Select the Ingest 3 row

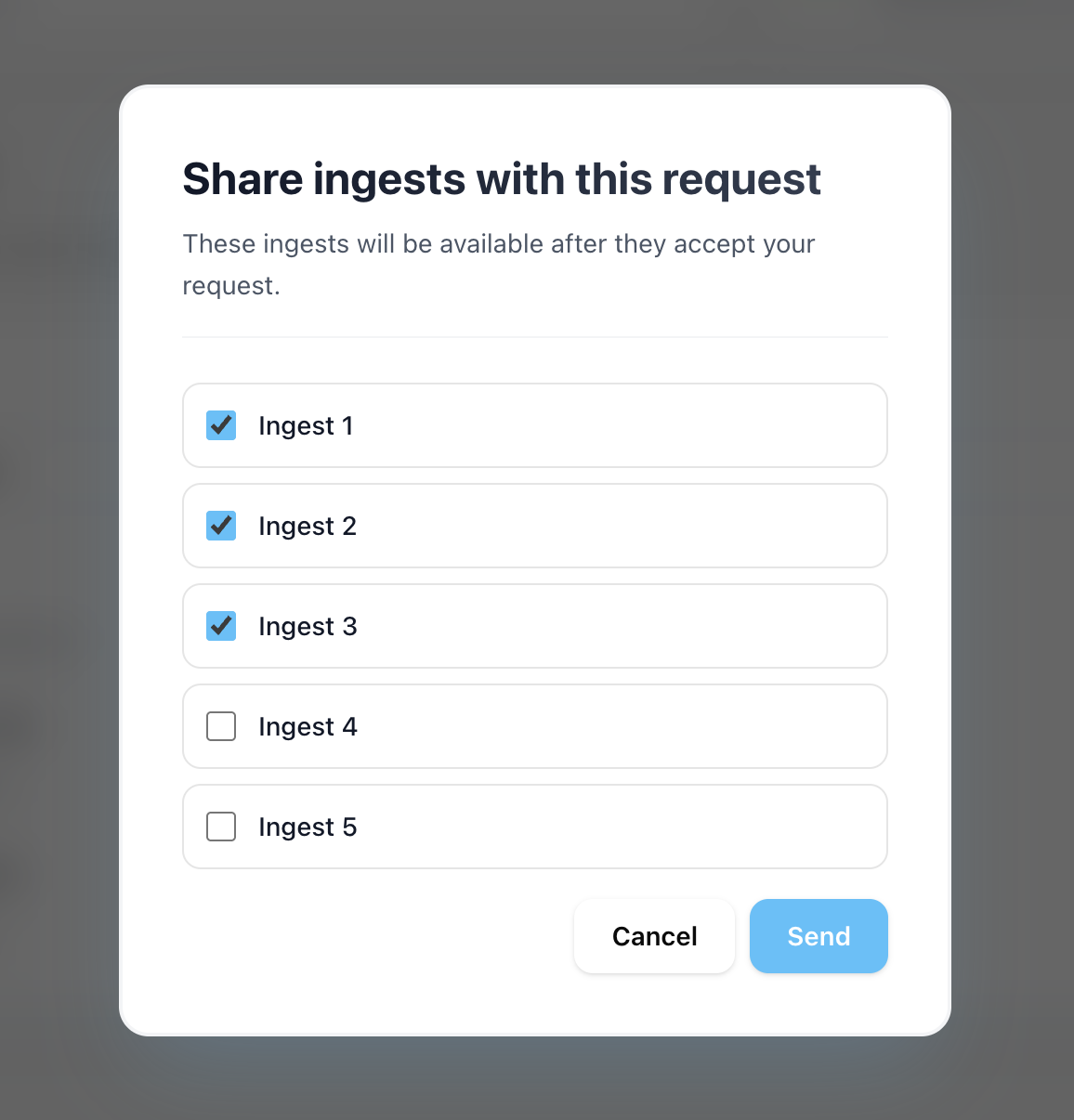[x=535, y=626]
